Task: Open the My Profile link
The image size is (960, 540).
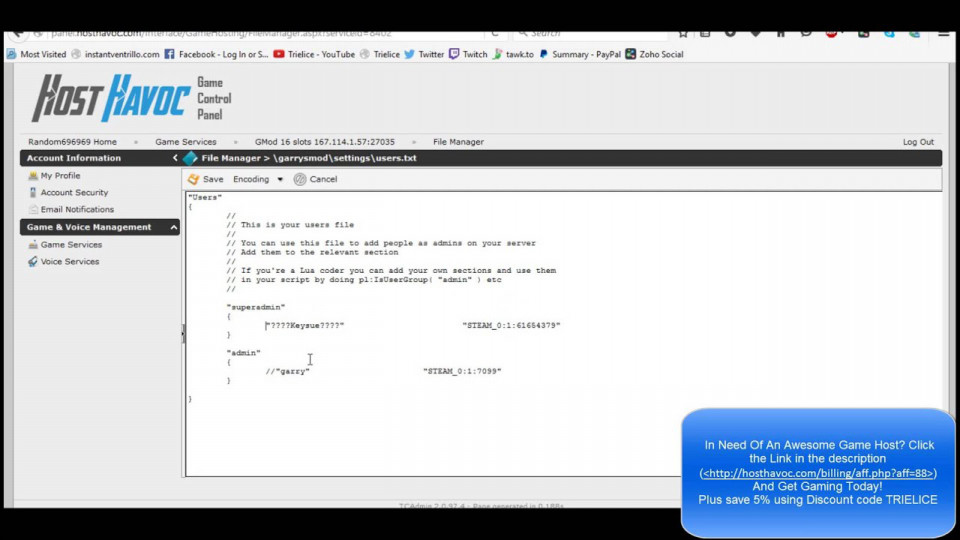Action: (x=61, y=175)
